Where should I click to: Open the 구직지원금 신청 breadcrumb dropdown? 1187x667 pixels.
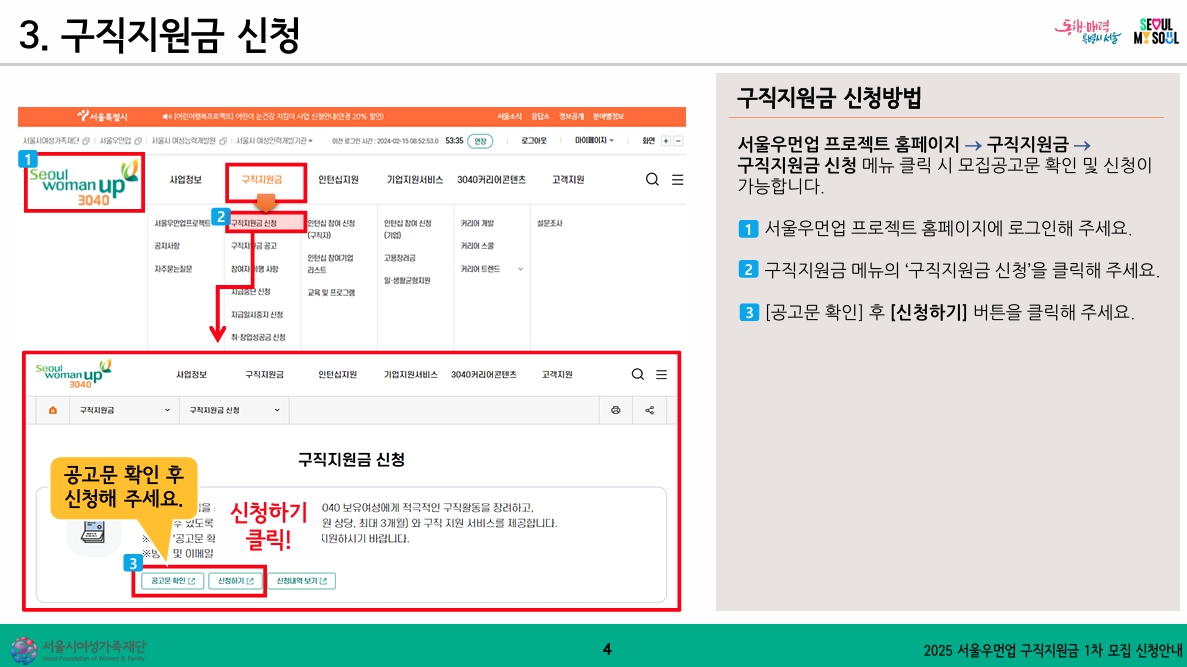point(234,410)
